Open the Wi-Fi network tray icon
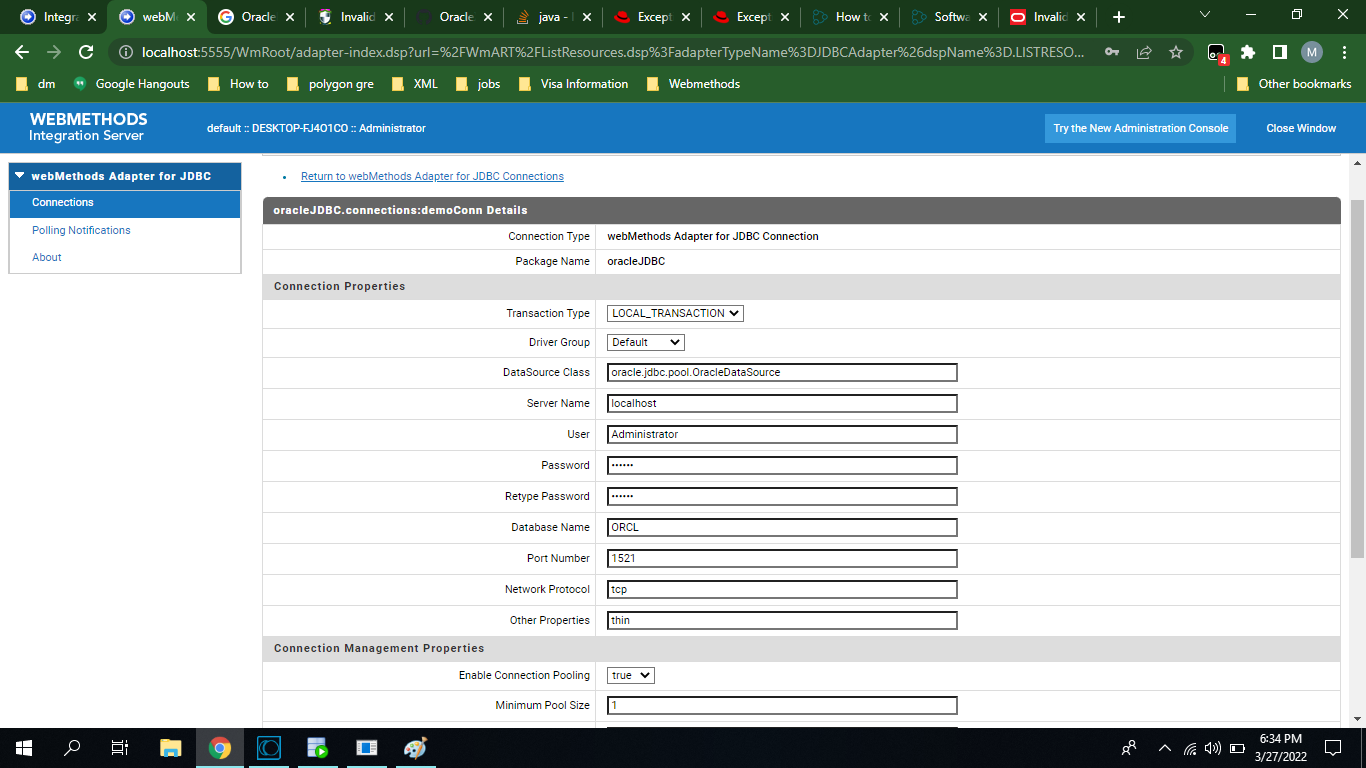This screenshot has height=768, width=1366. (1190, 747)
